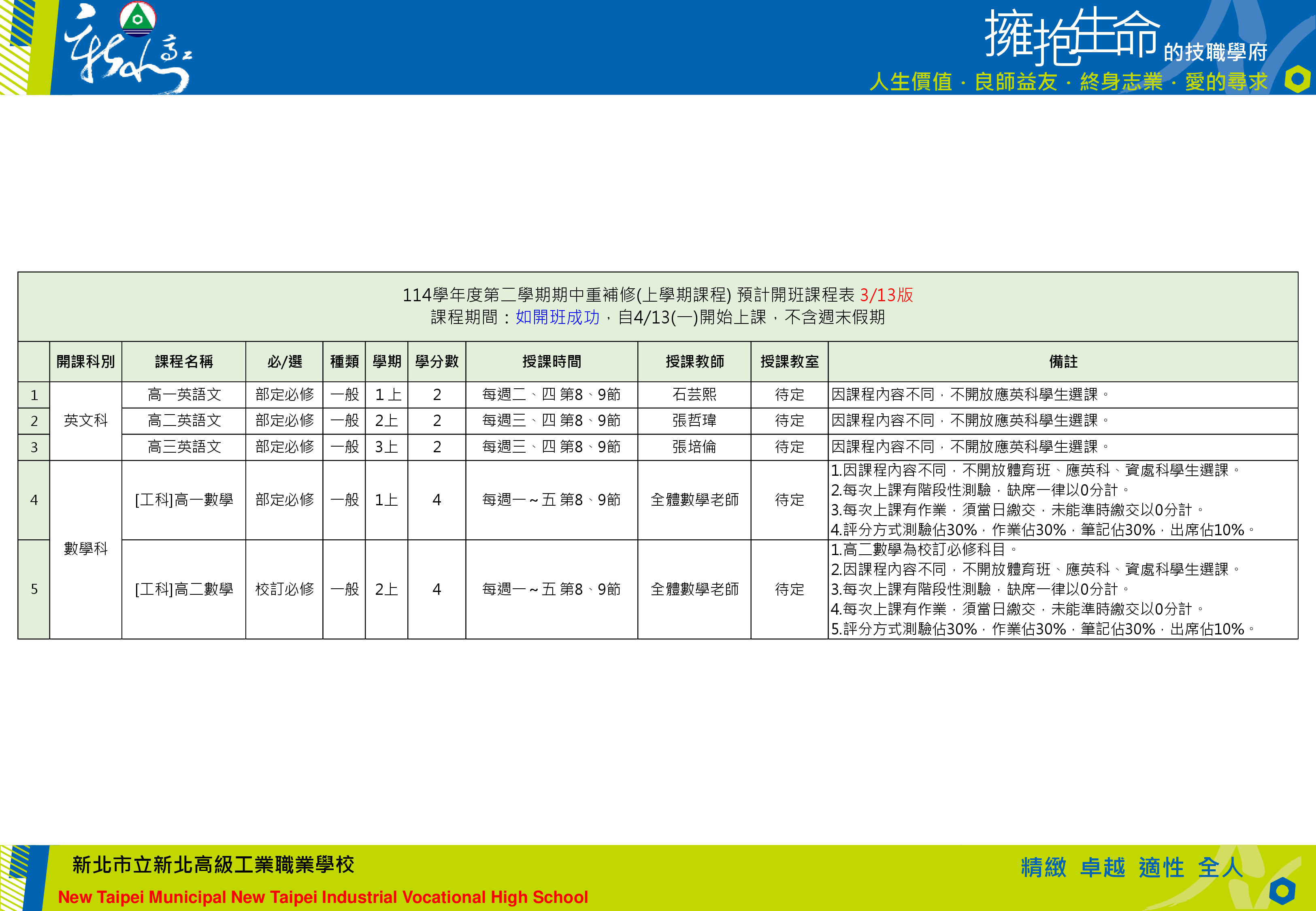Click teacher name '石芸熙'
Viewport: 1316px width, 911px height.
coord(694,394)
